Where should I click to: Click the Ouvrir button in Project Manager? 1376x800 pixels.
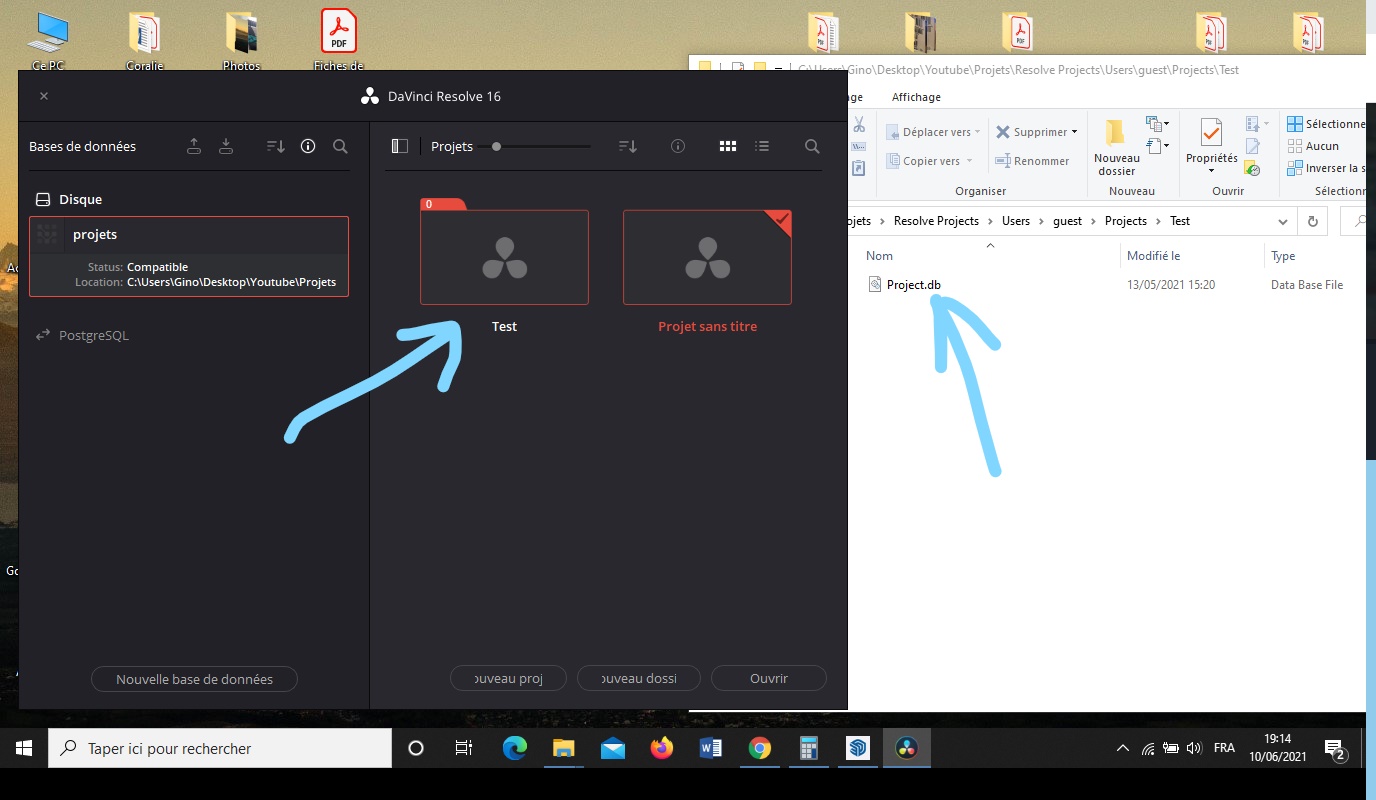(769, 678)
